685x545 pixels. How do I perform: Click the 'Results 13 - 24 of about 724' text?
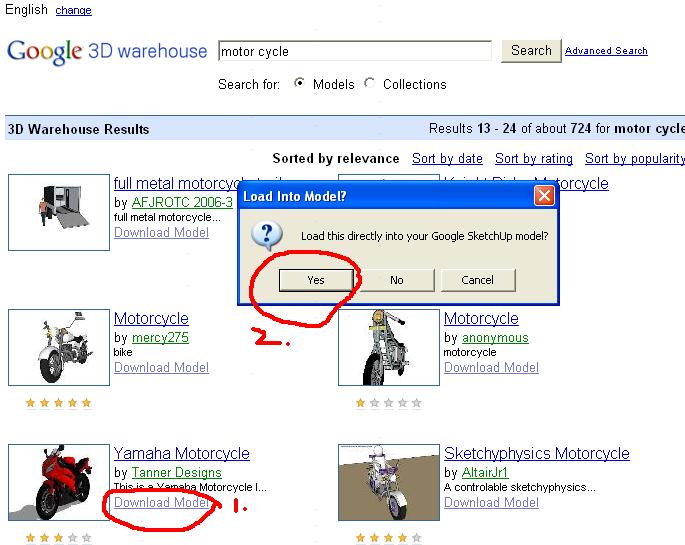[x=510, y=128]
